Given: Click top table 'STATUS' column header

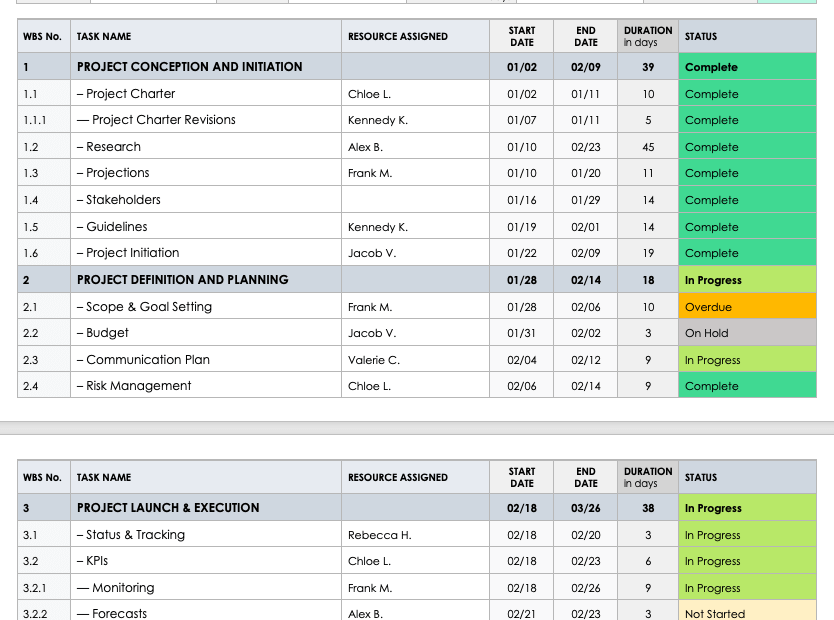Looking at the screenshot, I should pos(747,36).
